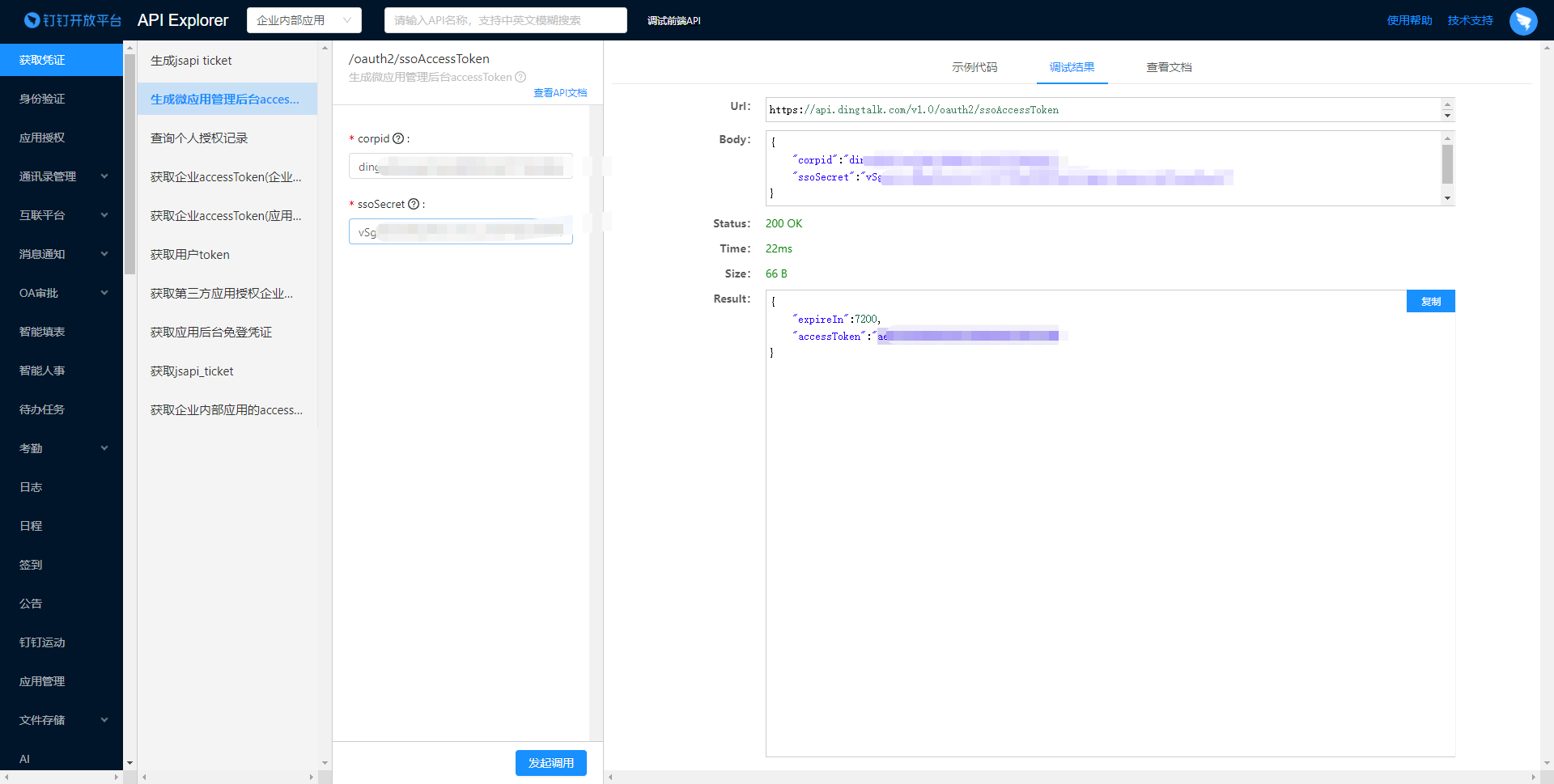Click the 66 B size value
This screenshot has height=784, width=1554.
coord(776,273)
